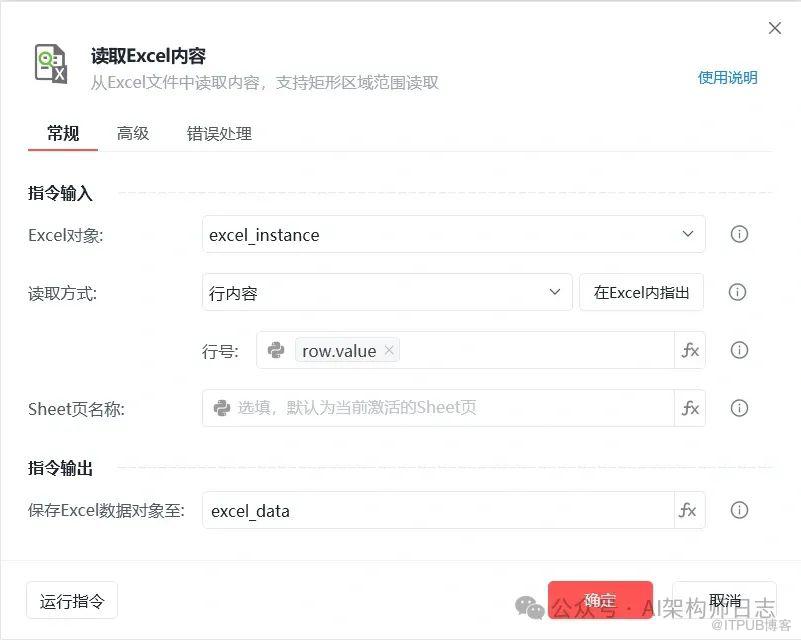Viewport: 801px width, 640px height.
Task: Cancel with the 取消 button
Action: point(724,600)
